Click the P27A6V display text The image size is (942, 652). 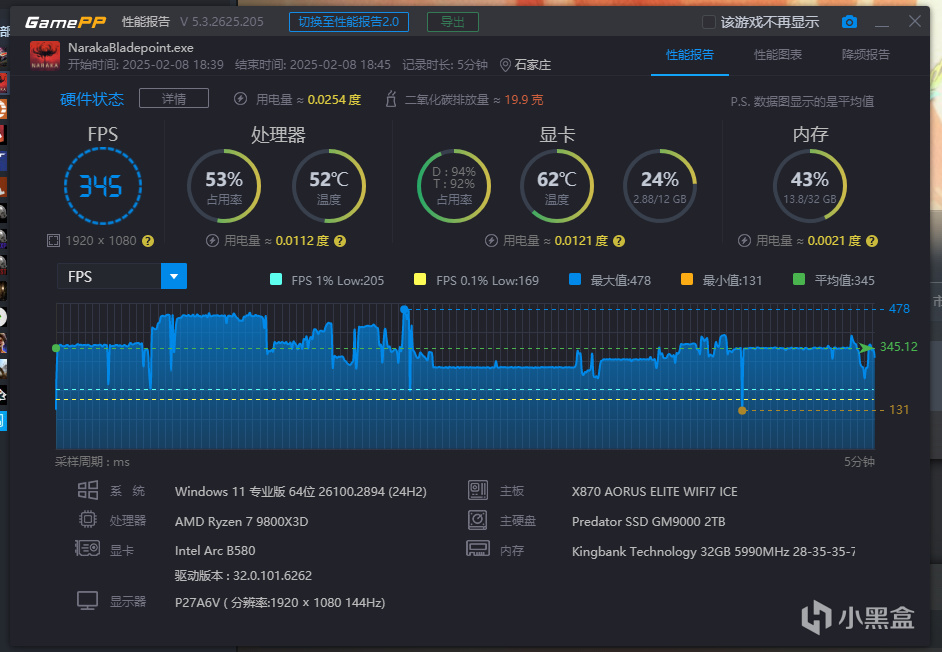pyautogui.click(x=280, y=602)
